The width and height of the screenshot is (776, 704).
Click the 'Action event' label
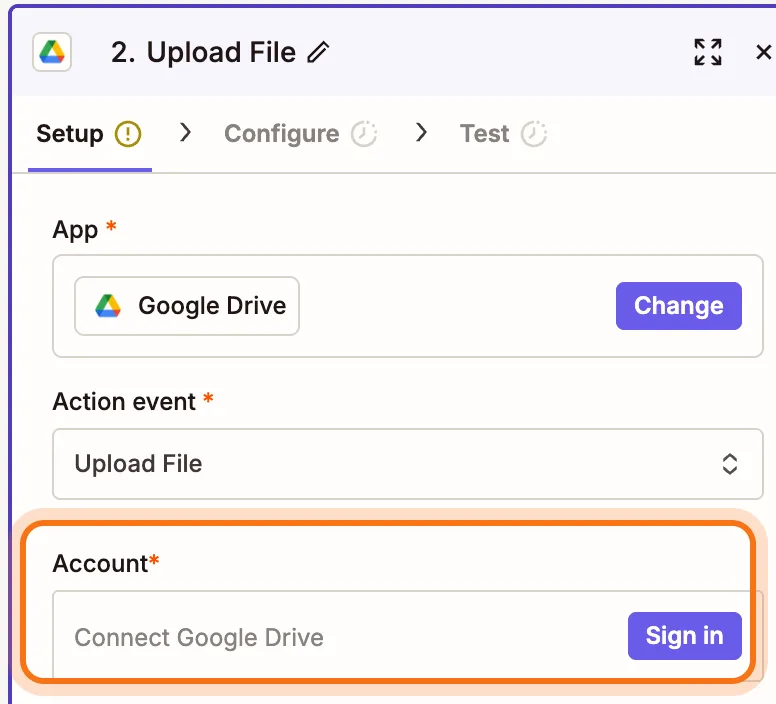coord(124,402)
